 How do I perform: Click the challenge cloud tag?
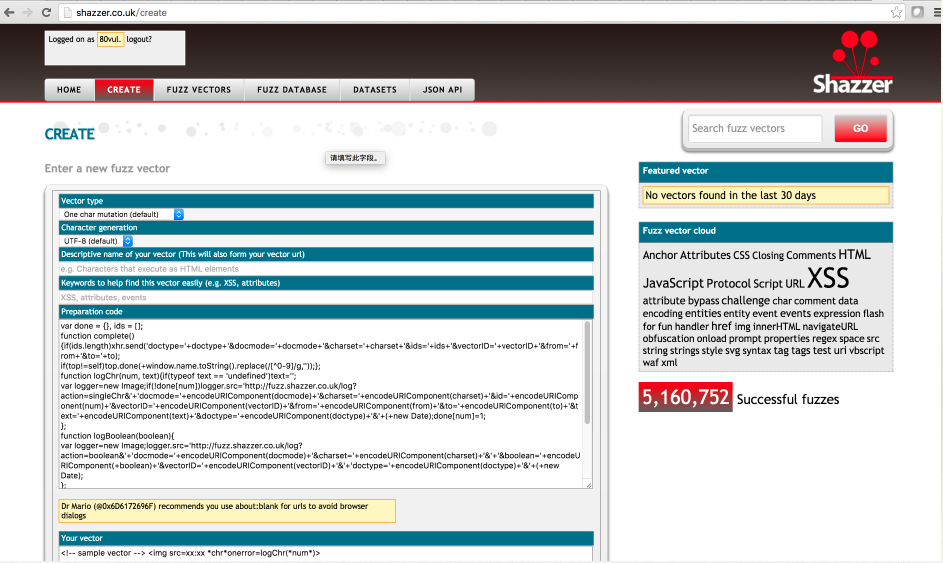745,300
